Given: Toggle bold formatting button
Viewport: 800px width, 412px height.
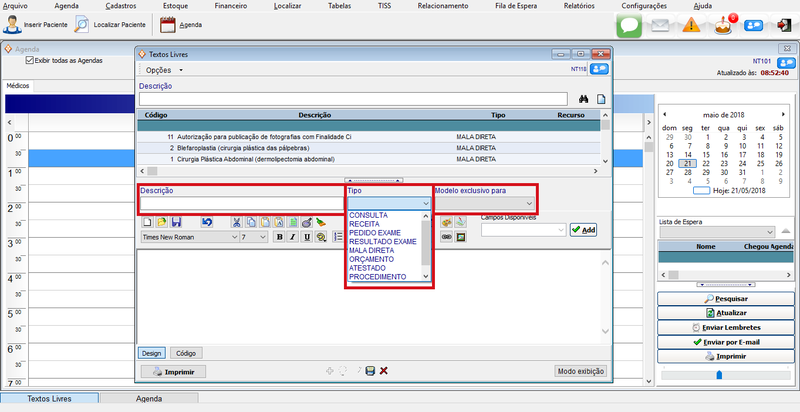Looking at the screenshot, I should pyautogui.click(x=279, y=237).
